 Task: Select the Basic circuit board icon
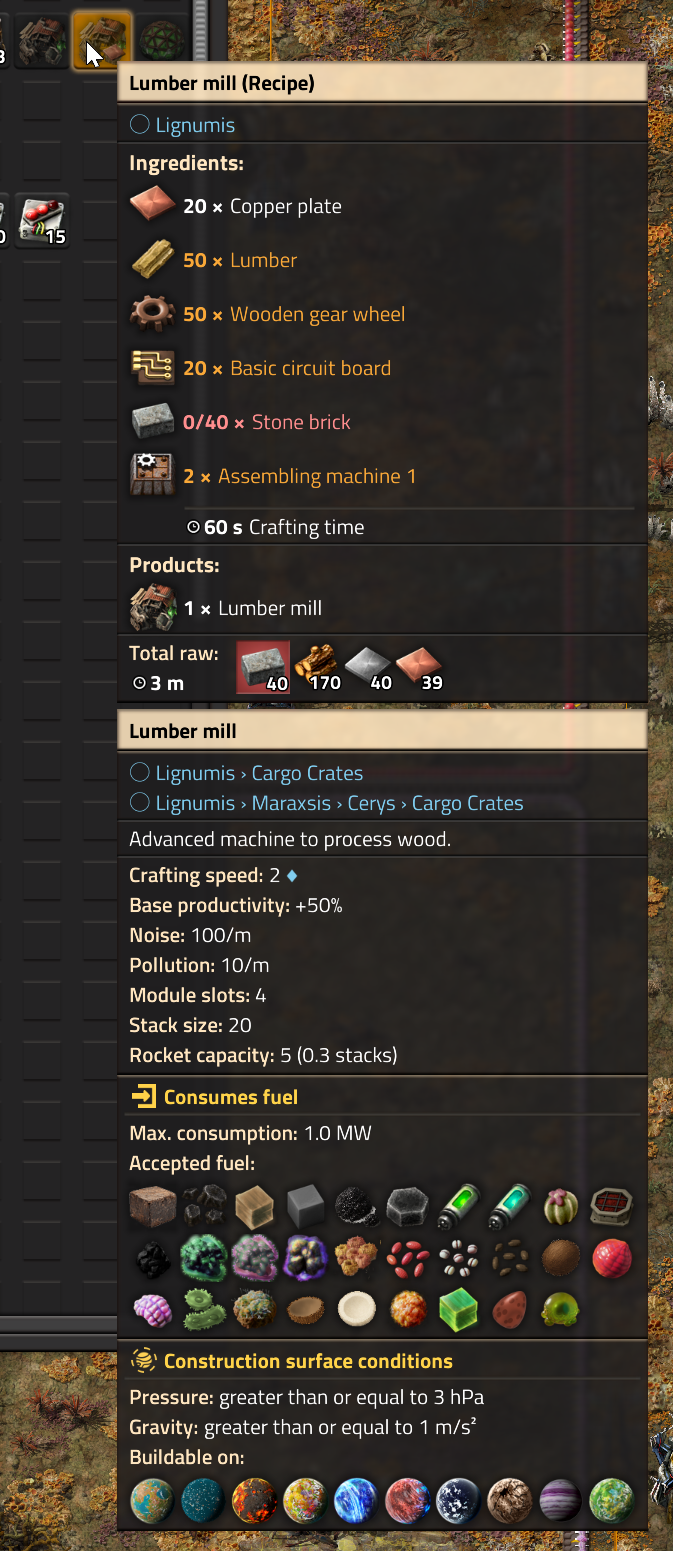pos(153,368)
